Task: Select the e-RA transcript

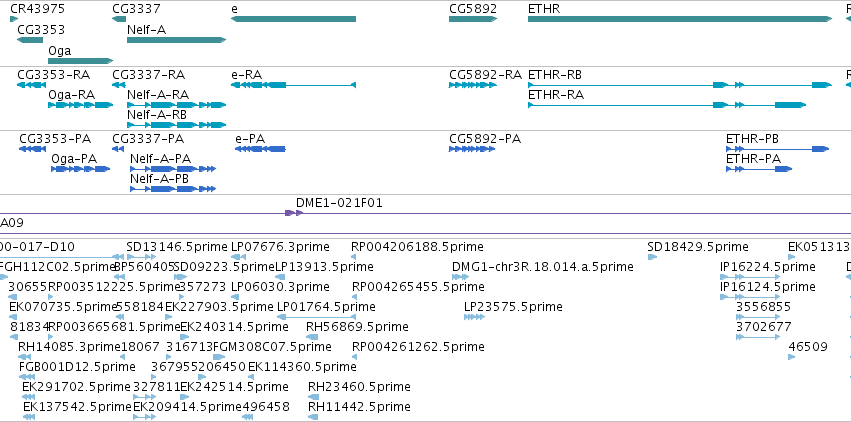Action: [293, 85]
